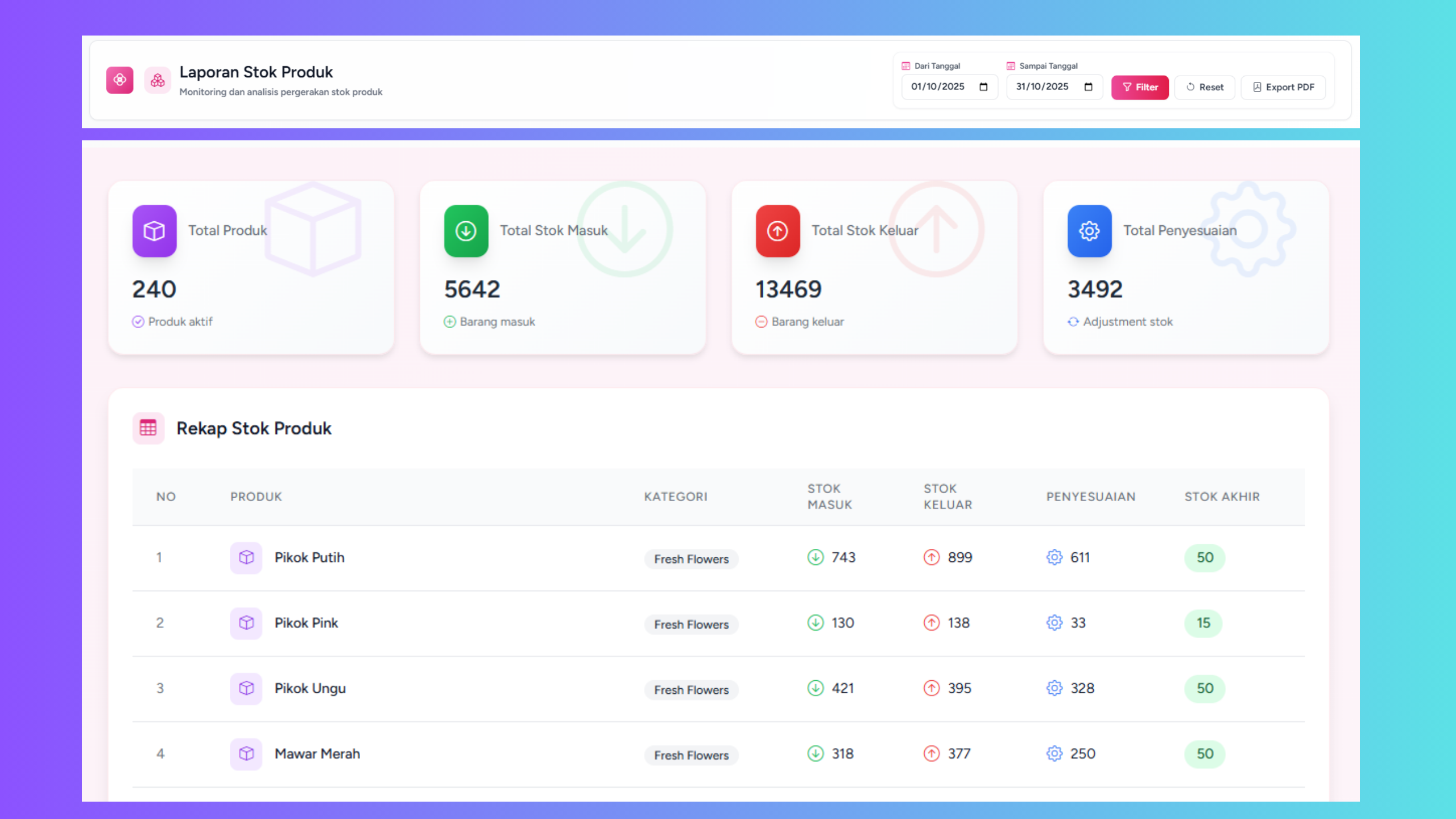The image size is (1456, 819).
Task: Click the cube icon next to Mawar Merah
Action: [x=246, y=754]
